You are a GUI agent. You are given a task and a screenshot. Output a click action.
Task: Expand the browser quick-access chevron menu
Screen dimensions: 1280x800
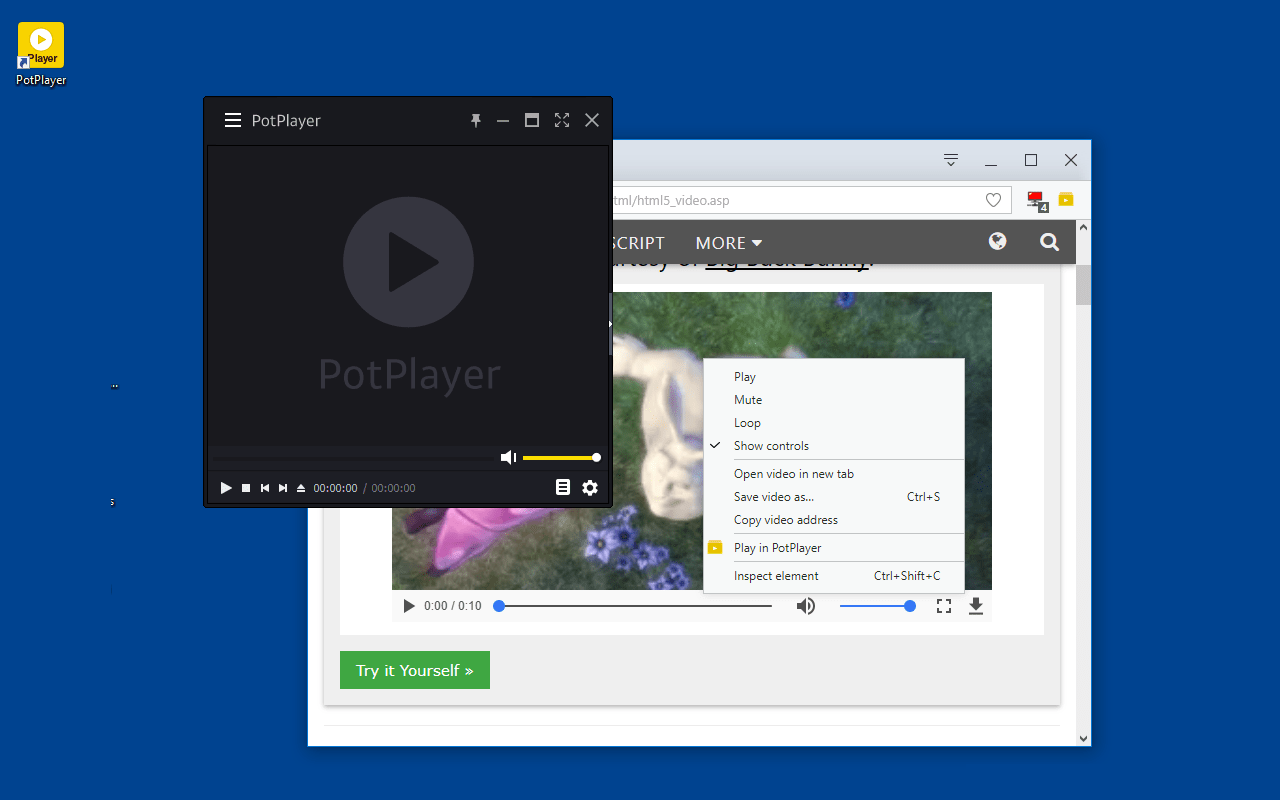tap(950, 160)
